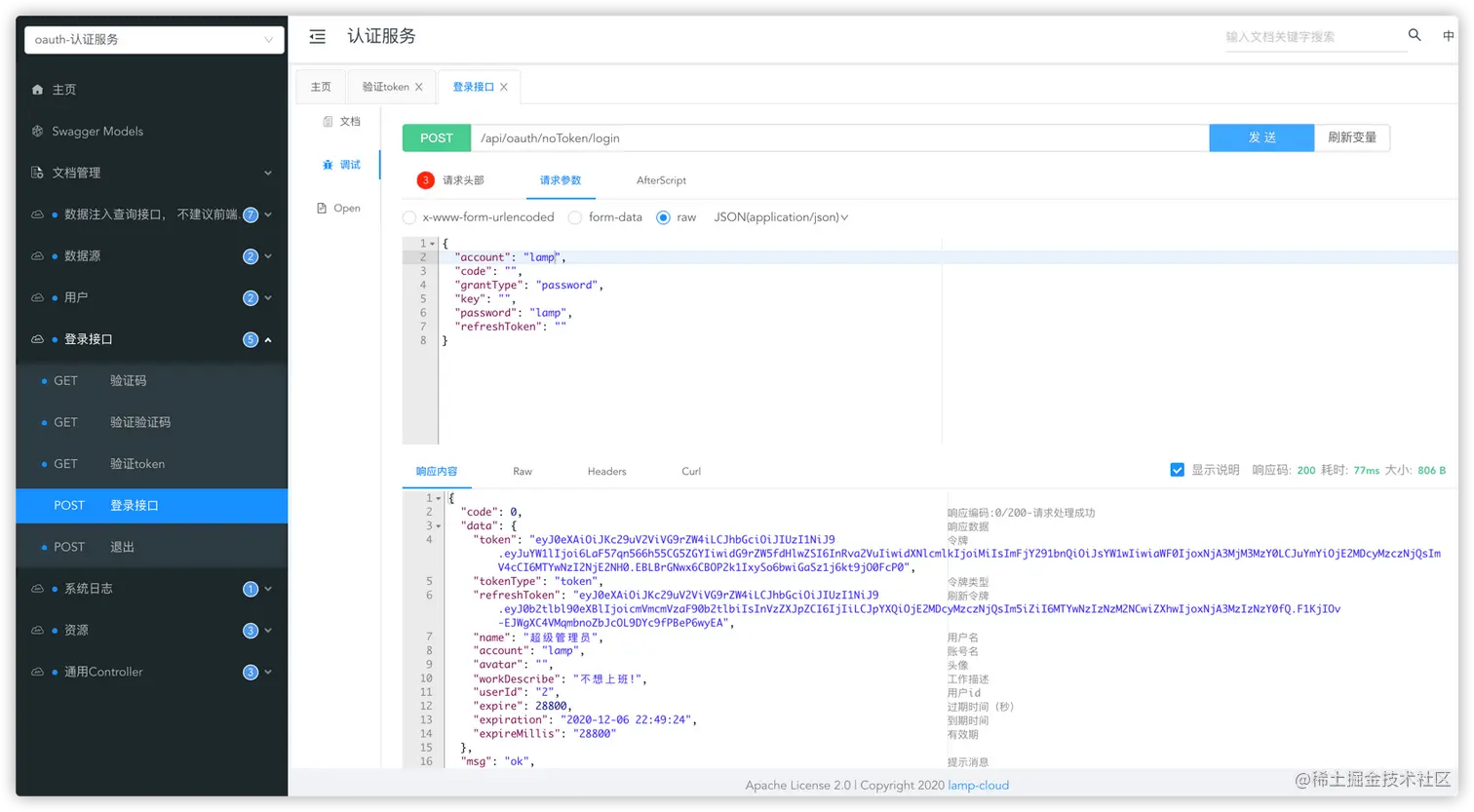
Task: Click the cloud icon beside 系统日志
Action: 37,589
